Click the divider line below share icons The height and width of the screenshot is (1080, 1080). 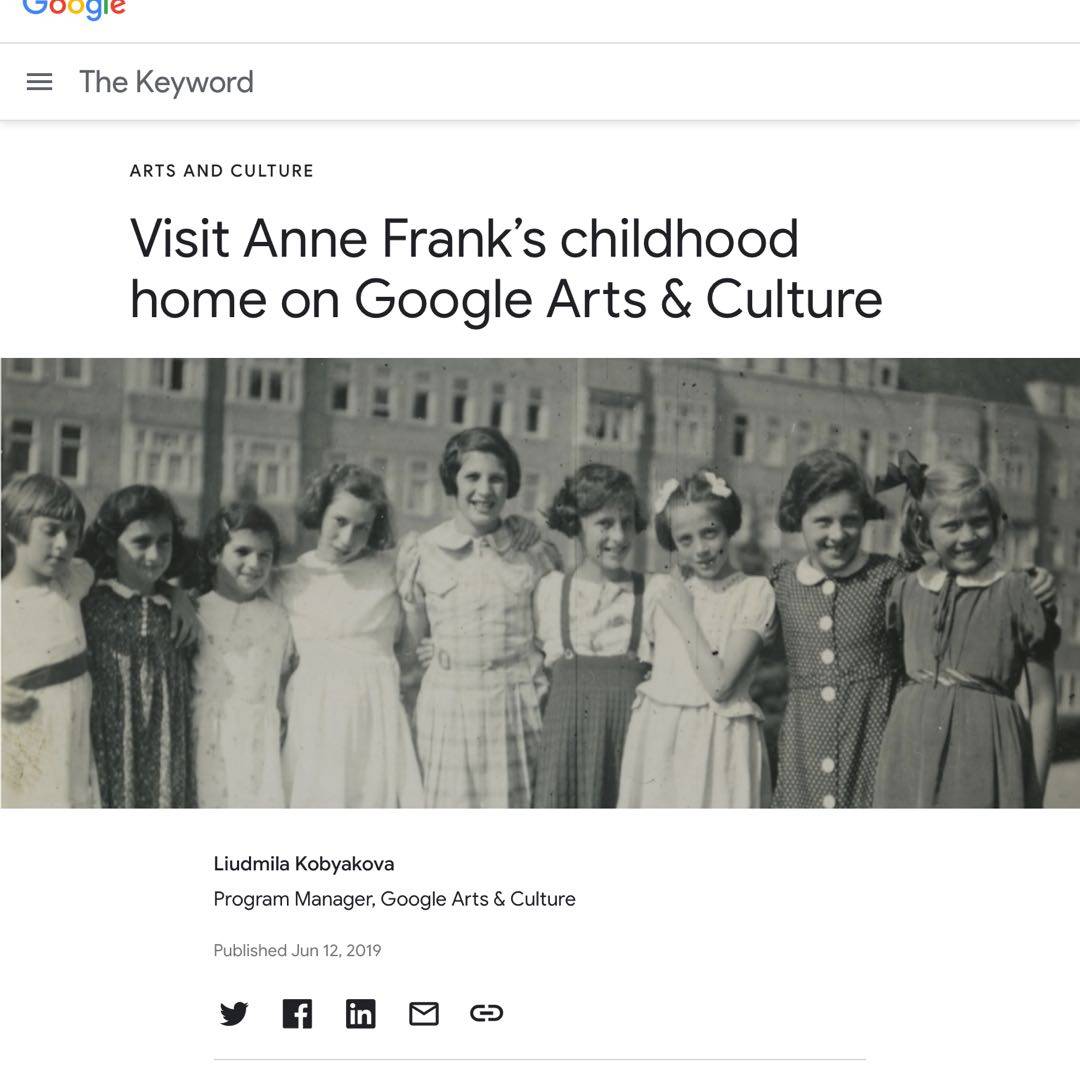tap(539, 1059)
